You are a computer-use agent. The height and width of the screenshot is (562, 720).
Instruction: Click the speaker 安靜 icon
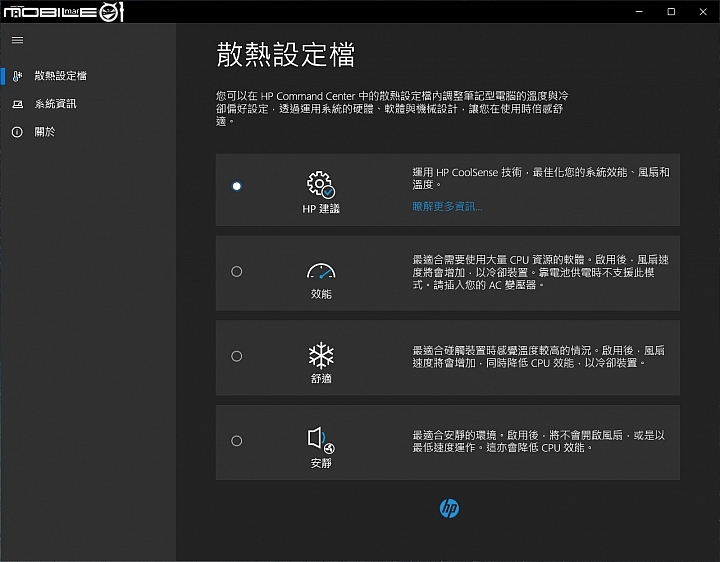pyautogui.click(x=321, y=440)
